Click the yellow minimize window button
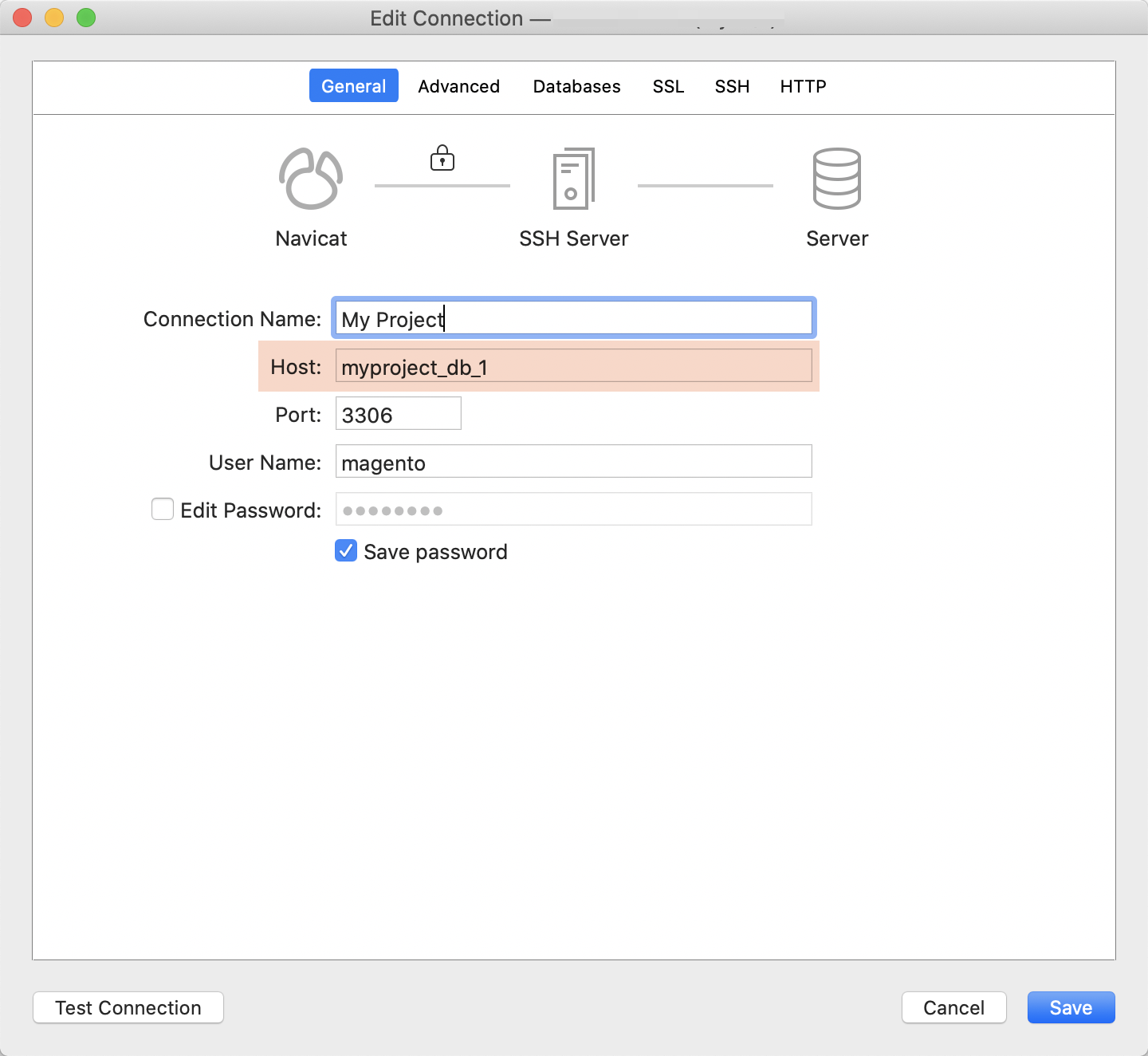1148x1056 pixels. point(54,18)
